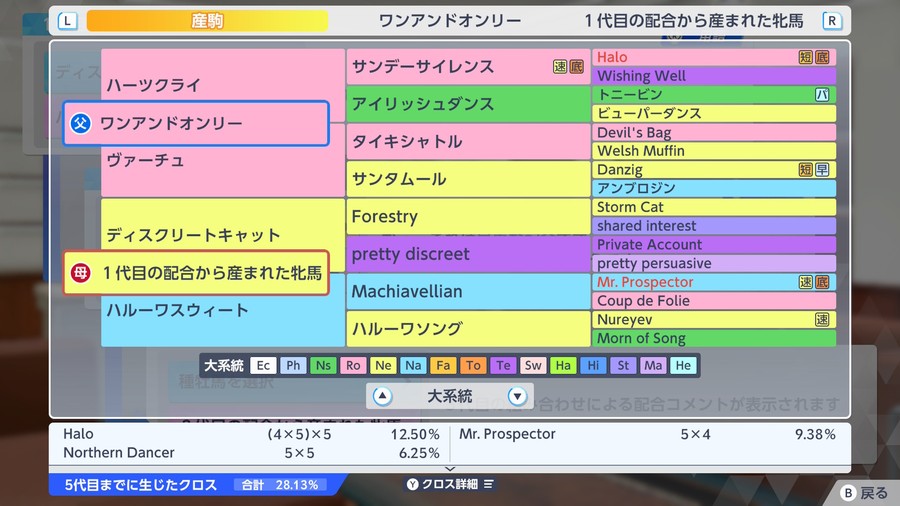900x506 pixels.
Task: Select the 産駒 tab
Action: coord(207,21)
